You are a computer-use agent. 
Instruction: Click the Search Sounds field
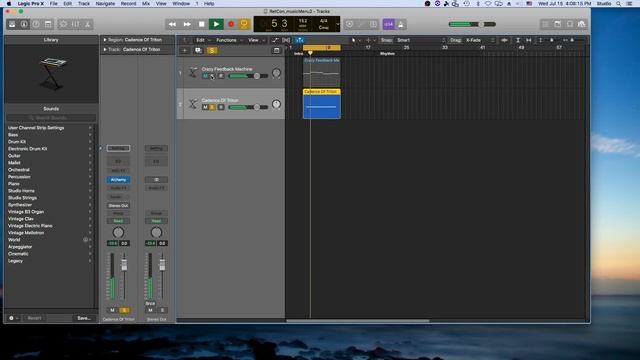(51, 118)
